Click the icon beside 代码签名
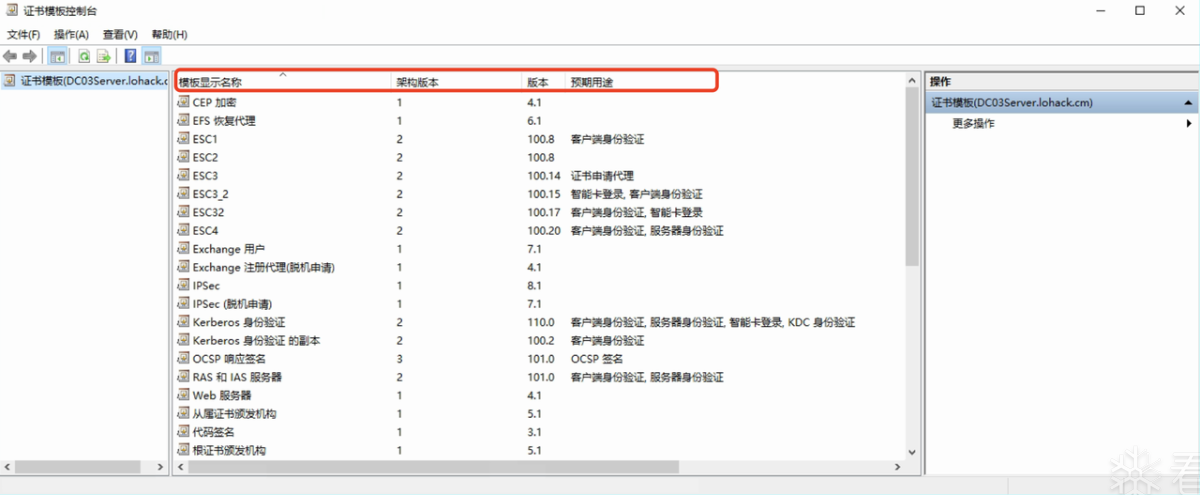This screenshot has width=1200, height=495. coord(183,431)
